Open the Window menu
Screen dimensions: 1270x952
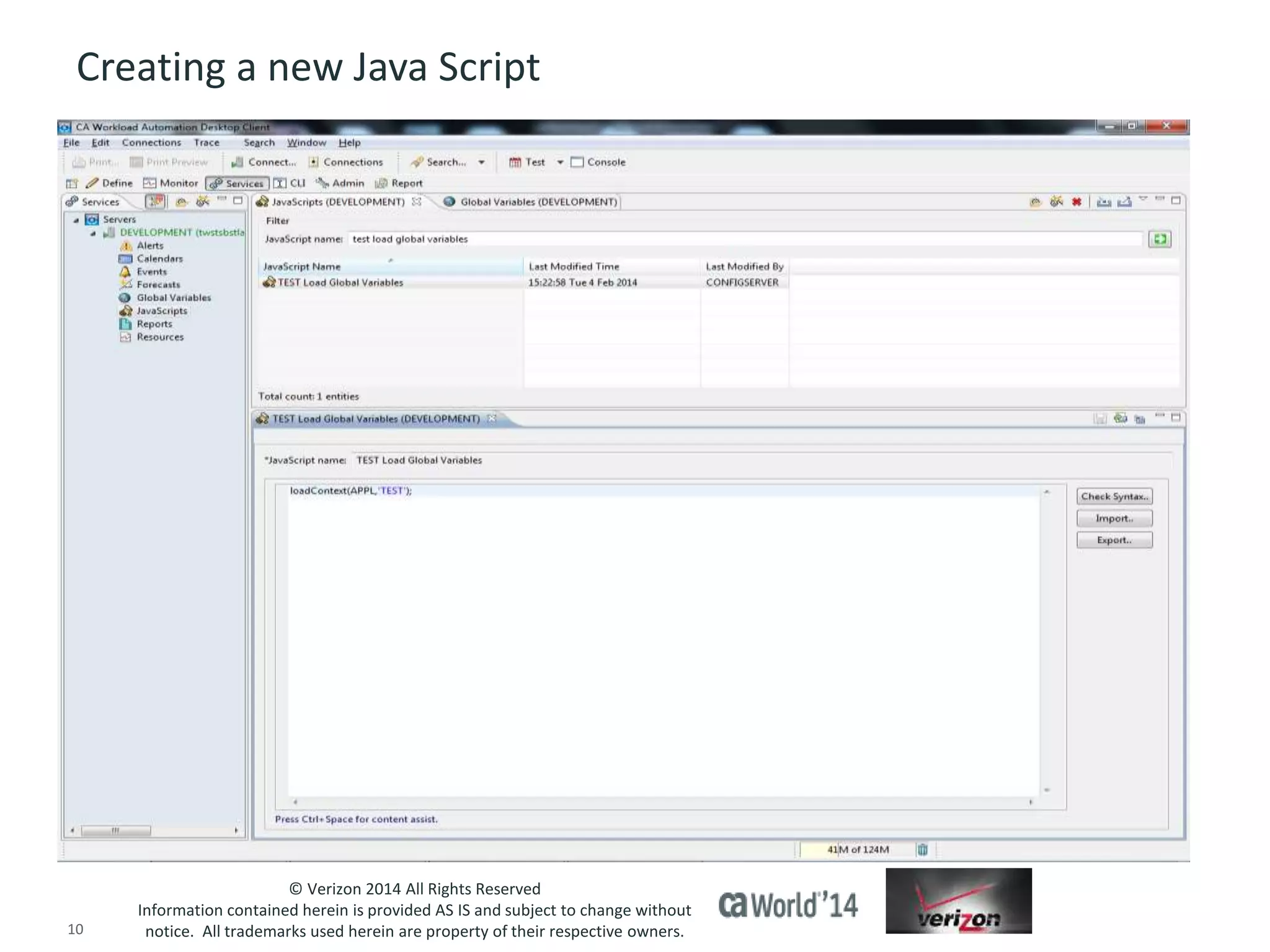[x=306, y=143]
